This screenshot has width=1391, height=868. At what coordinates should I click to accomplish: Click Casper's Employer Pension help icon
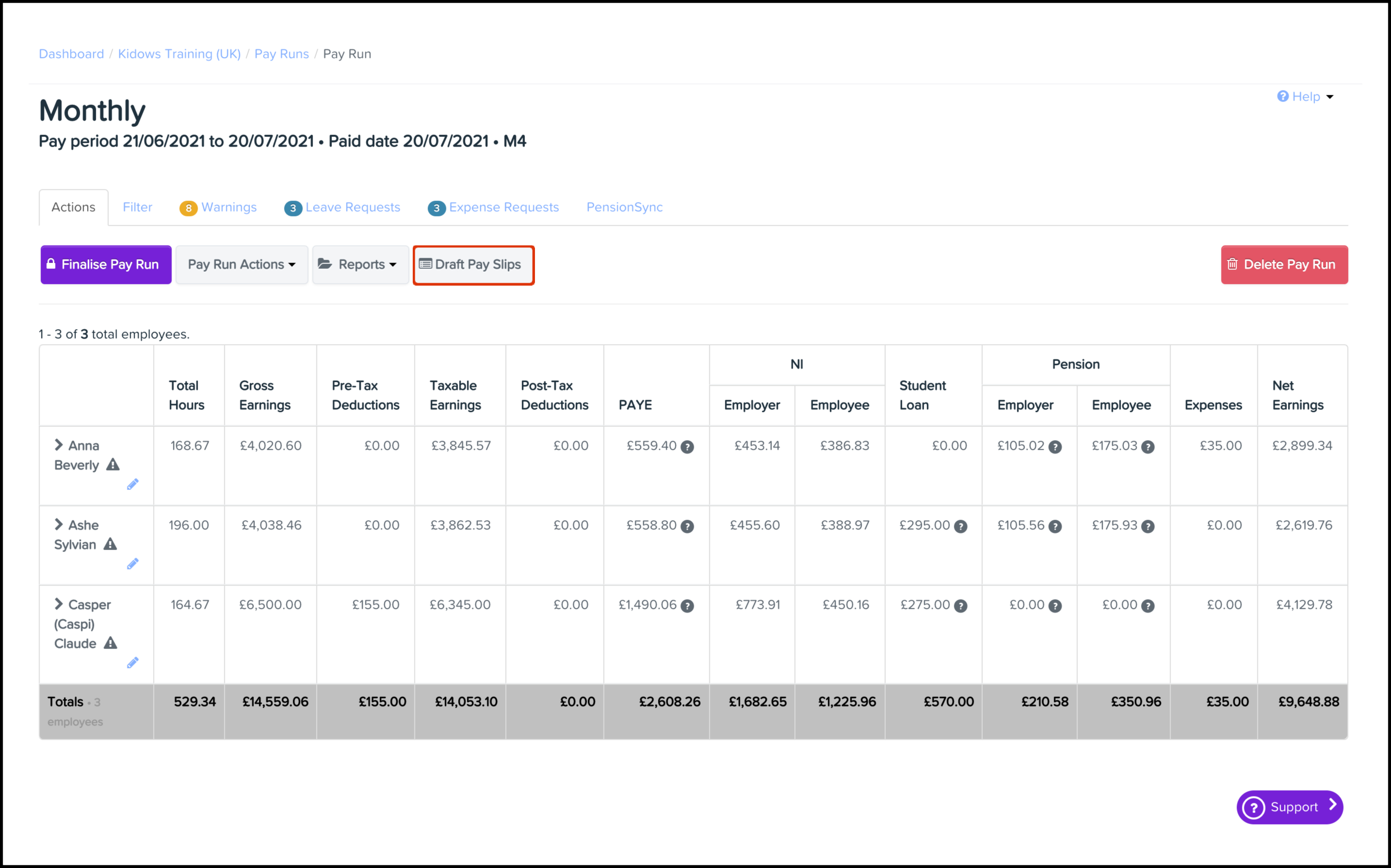tap(1054, 606)
